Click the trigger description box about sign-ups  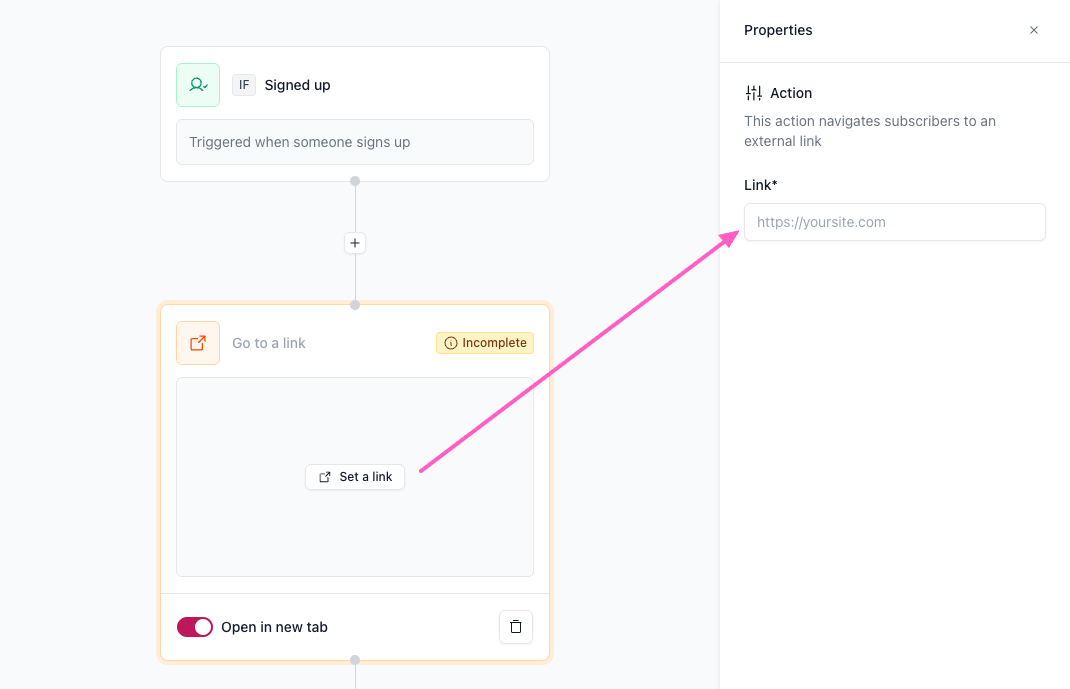pyautogui.click(x=355, y=142)
